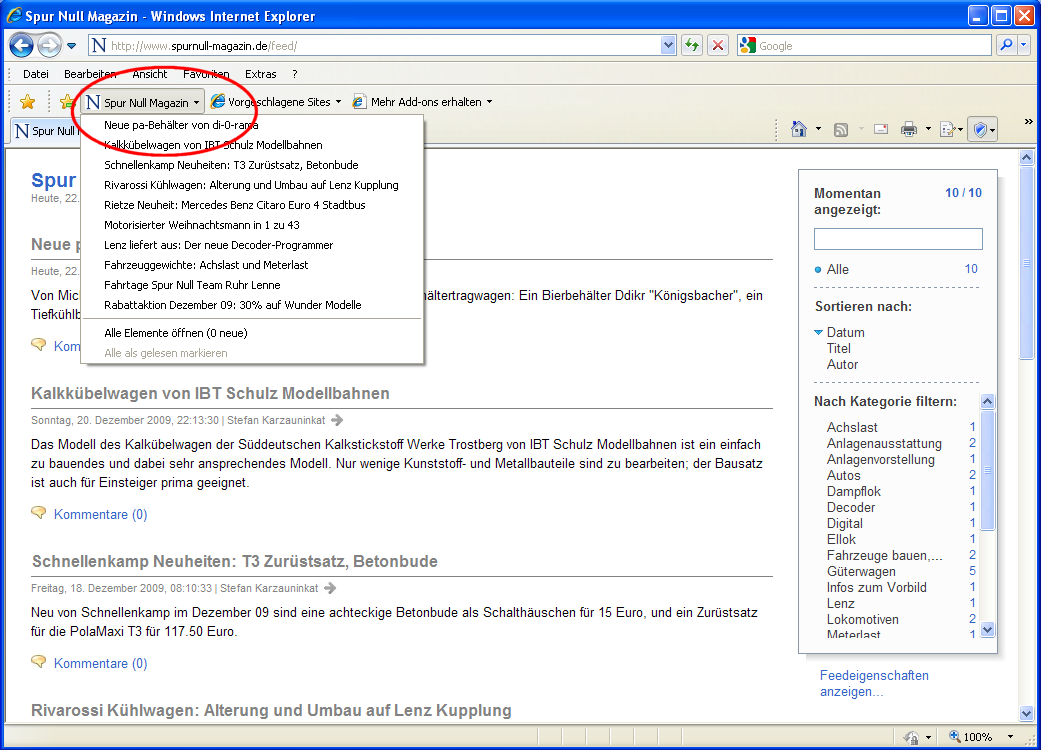This screenshot has width=1041, height=750.
Task: Click the Home page icon
Action: tap(798, 129)
